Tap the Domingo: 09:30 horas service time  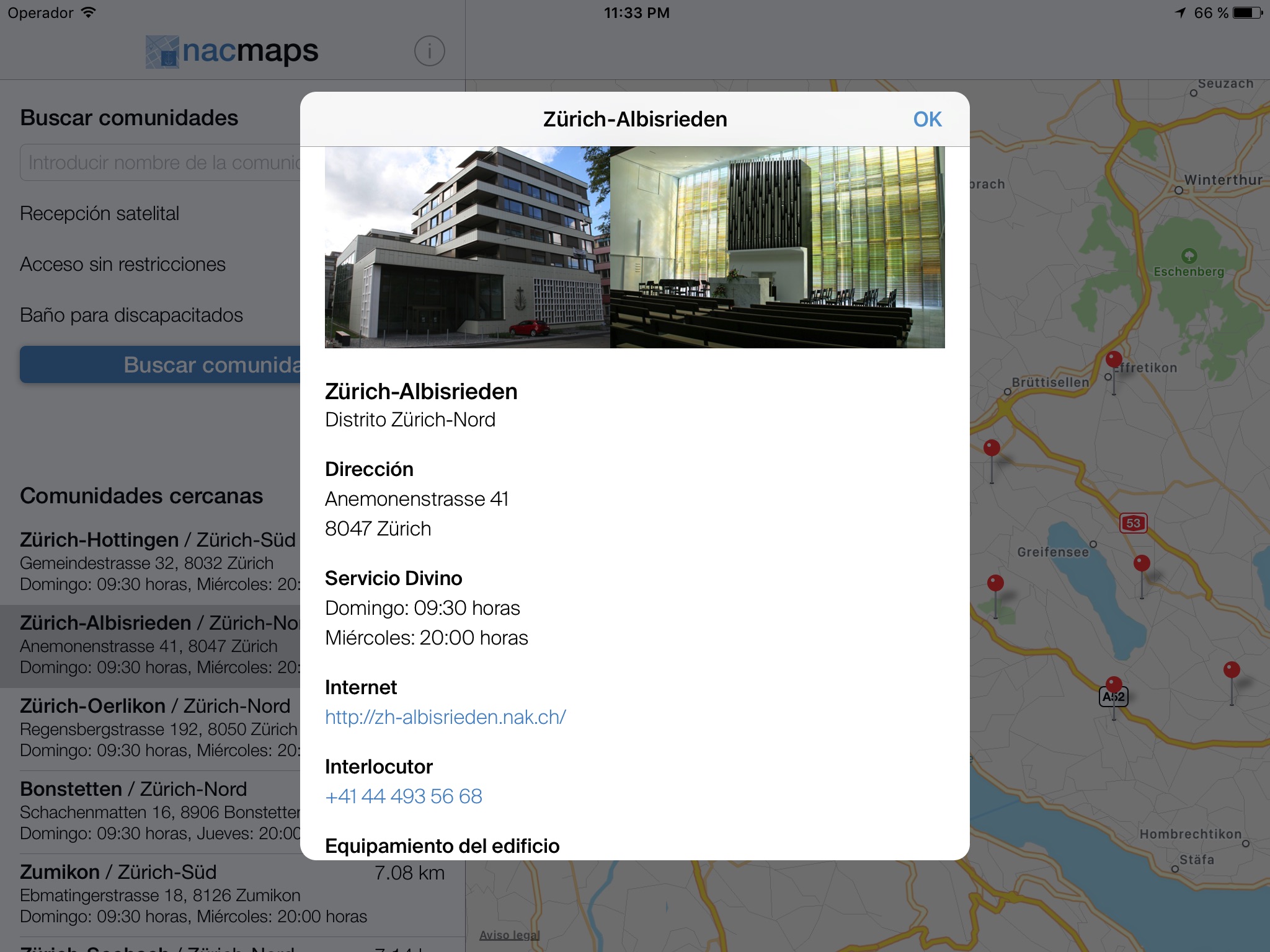coord(422,608)
